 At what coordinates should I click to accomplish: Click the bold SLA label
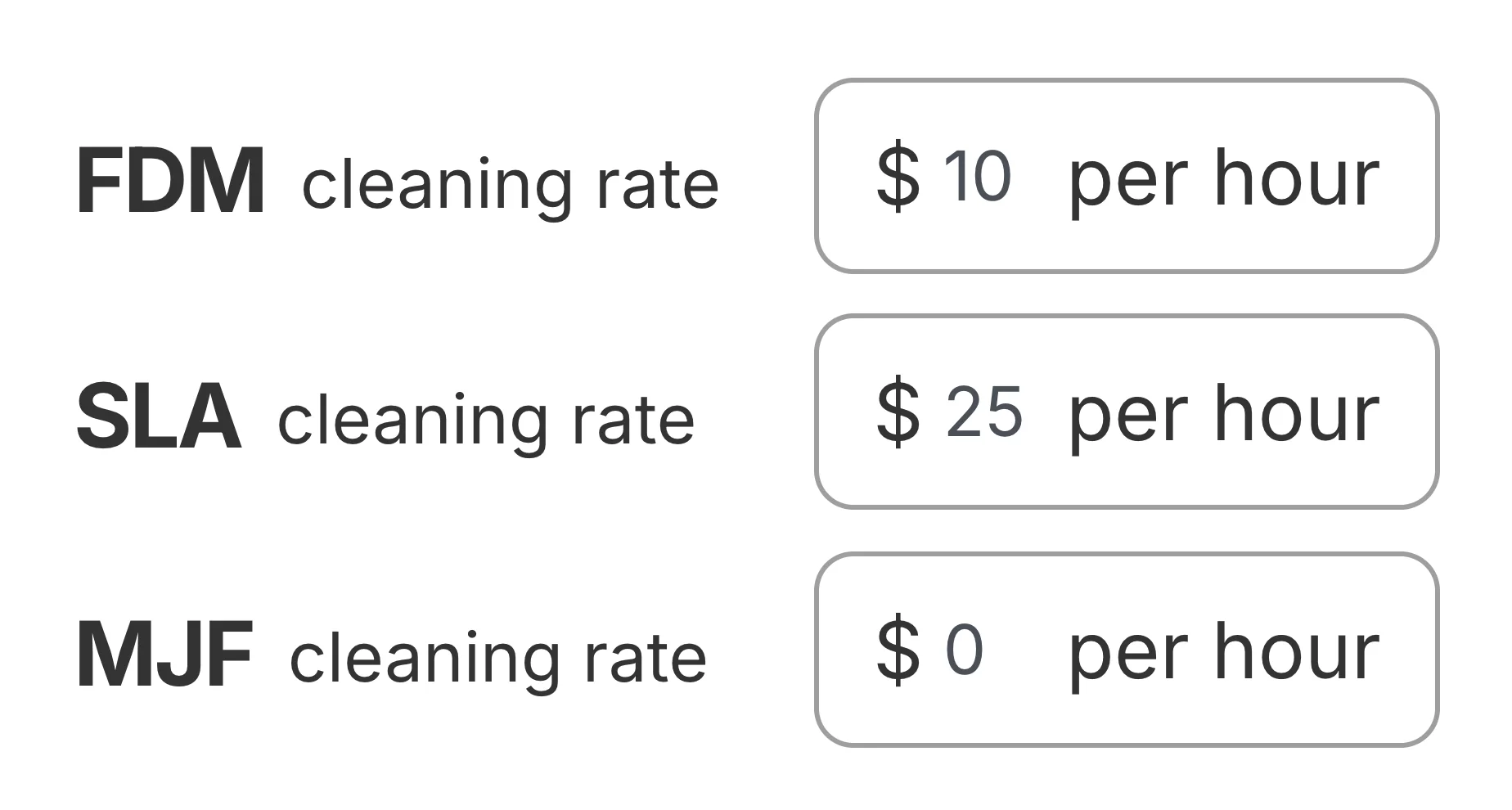pos(159,417)
